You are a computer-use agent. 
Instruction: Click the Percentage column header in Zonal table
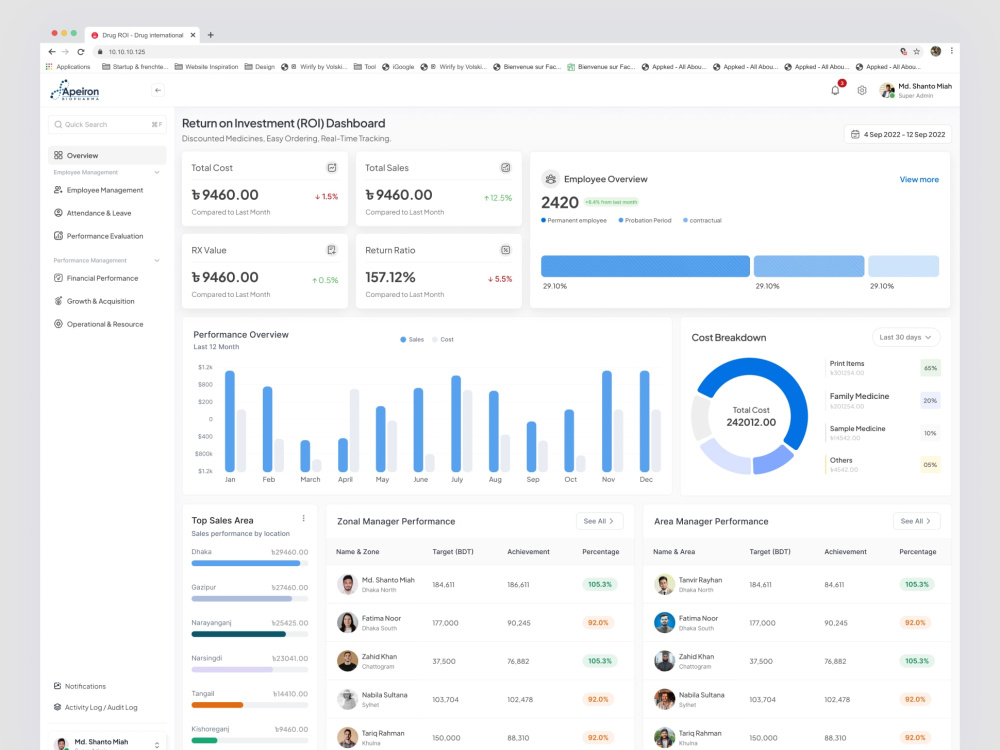(x=601, y=552)
